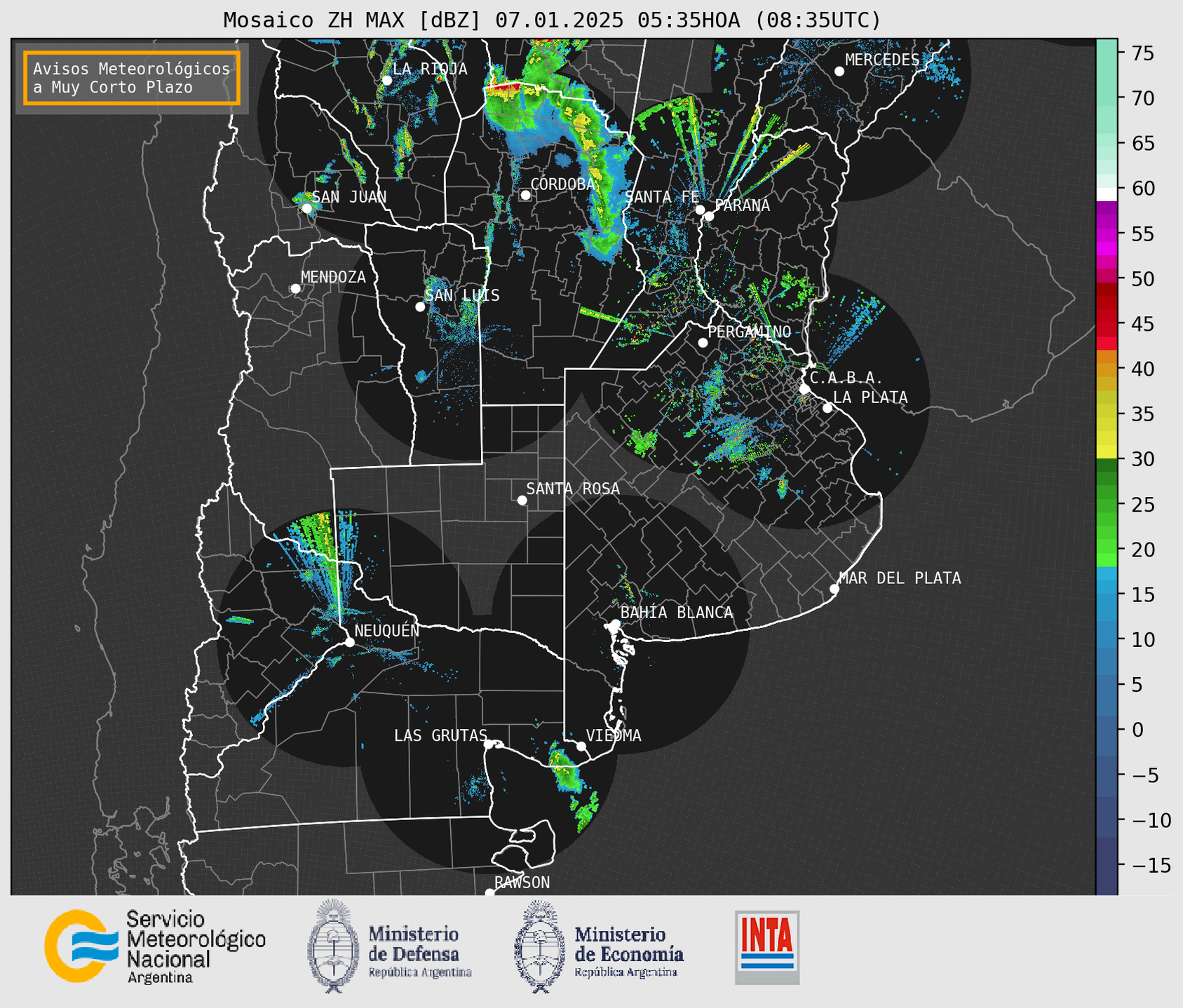Click the Ministerio de Defensa emblem

coord(333,946)
